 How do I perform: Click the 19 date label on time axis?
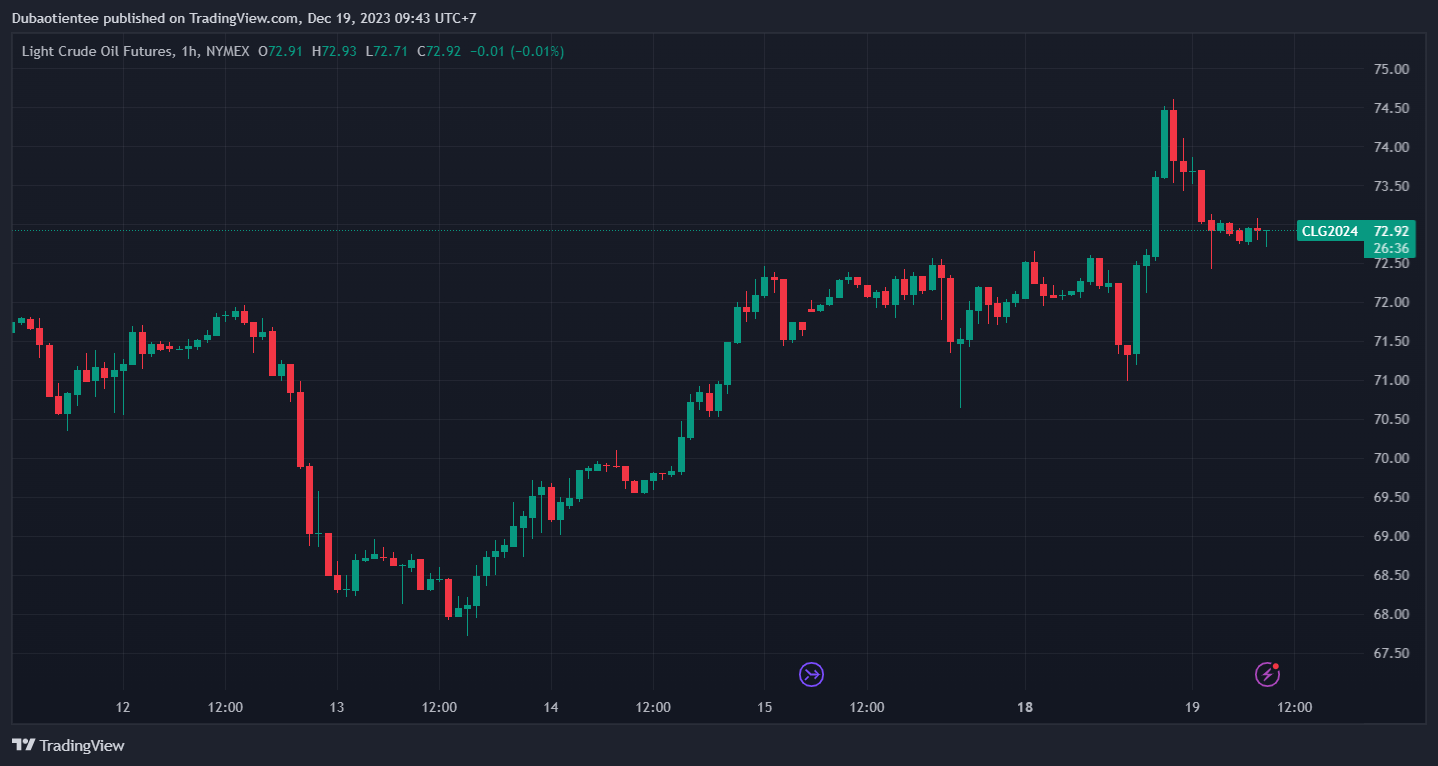pyautogui.click(x=1192, y=707)
